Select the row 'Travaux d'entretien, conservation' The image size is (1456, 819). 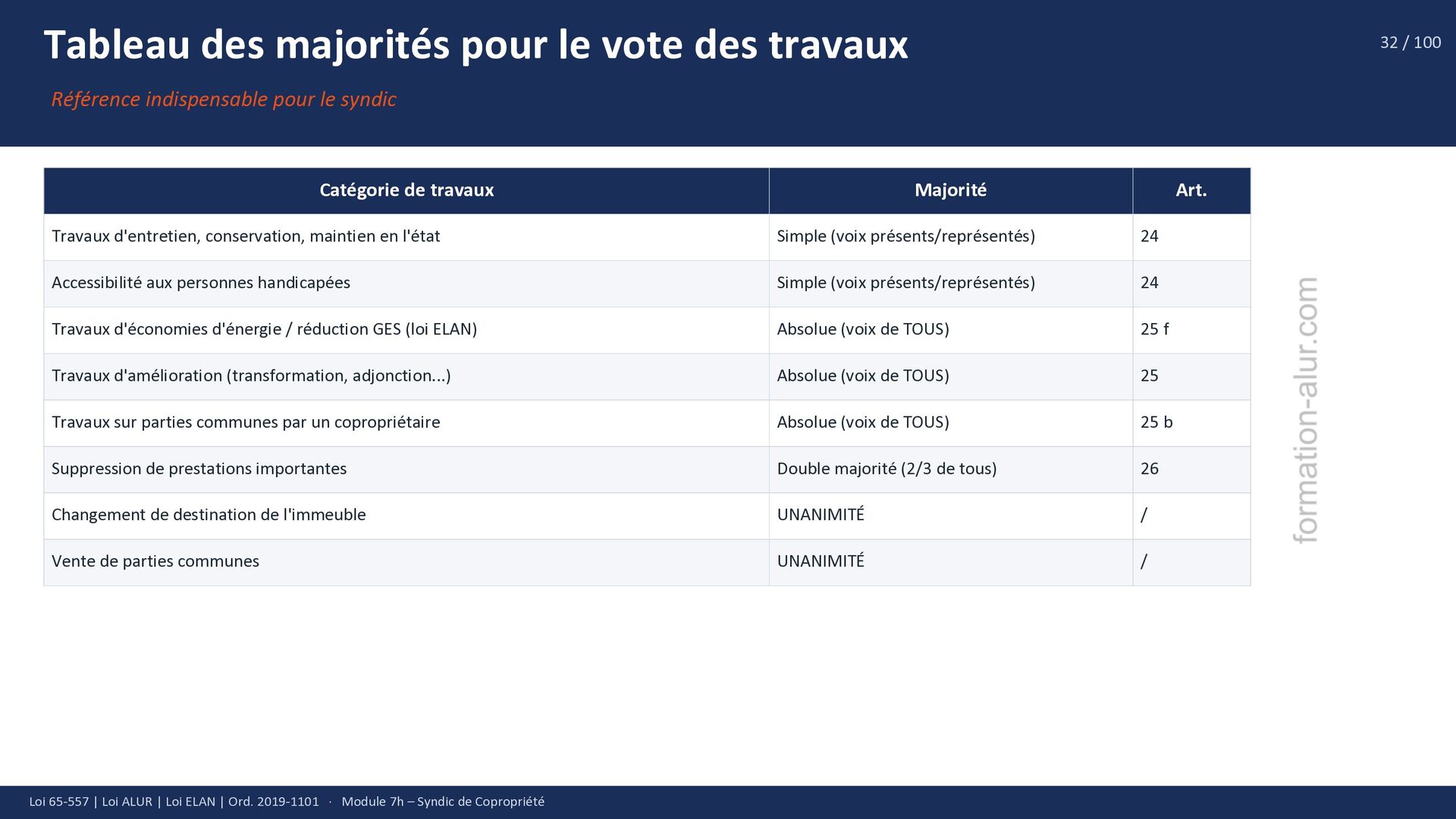(647, 237)
